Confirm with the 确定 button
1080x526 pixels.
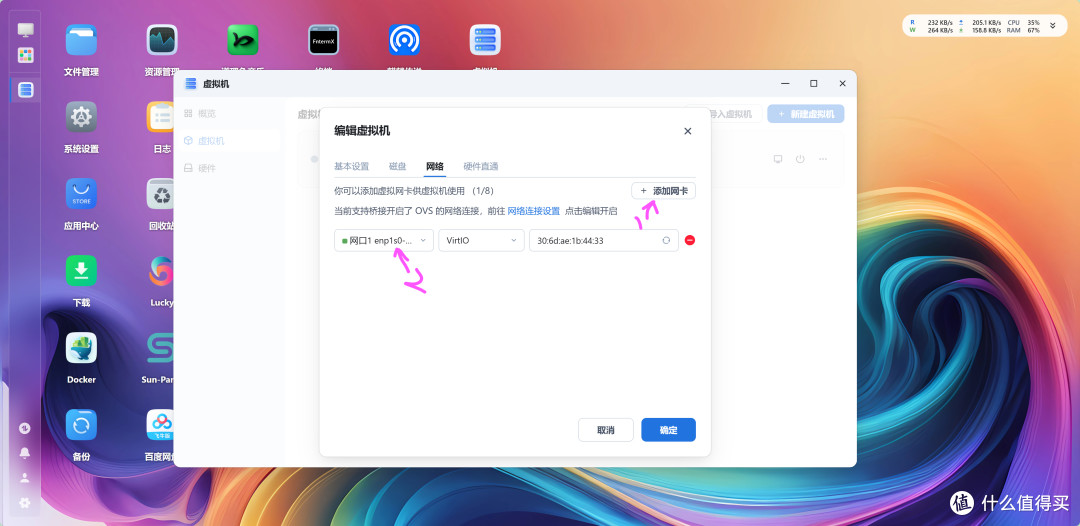668,430
